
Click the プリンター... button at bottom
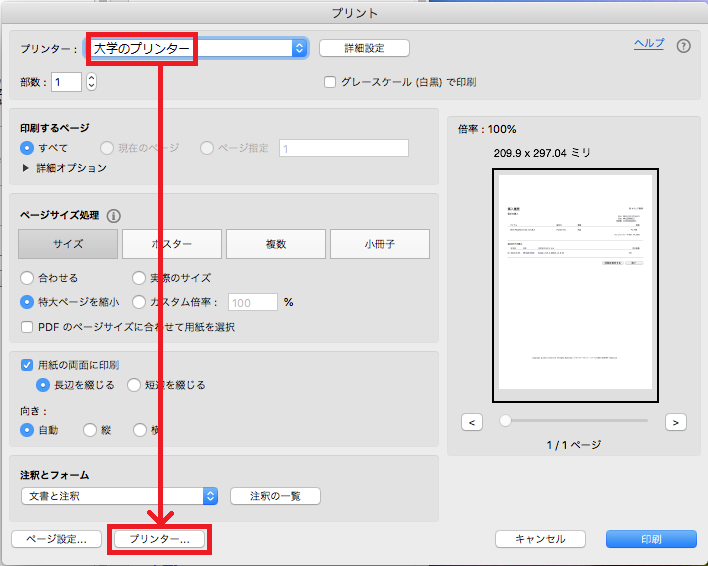(x=160, y=539)
